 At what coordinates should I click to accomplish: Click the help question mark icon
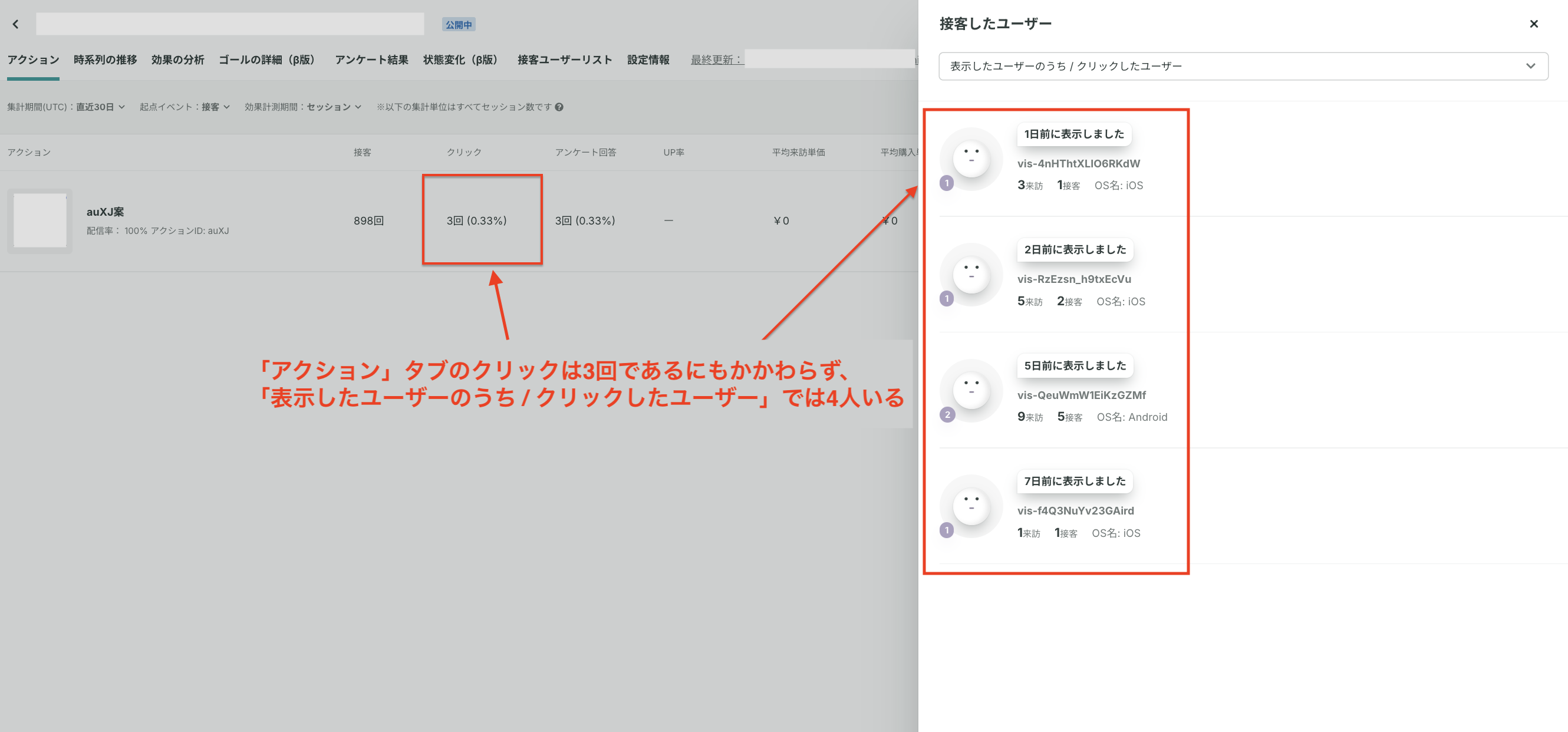point(559,107)
